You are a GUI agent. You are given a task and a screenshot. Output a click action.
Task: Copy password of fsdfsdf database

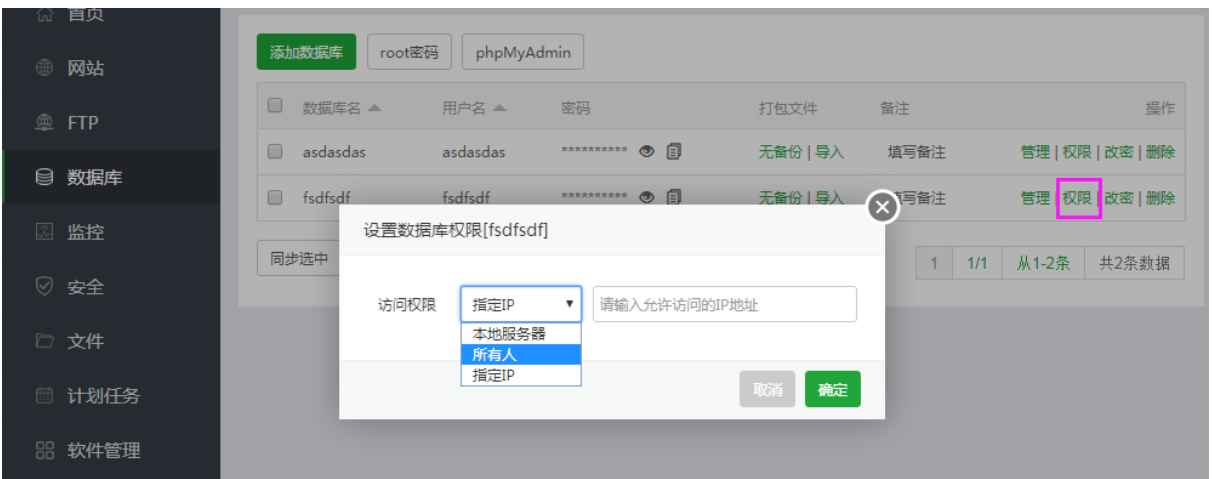pos(674,197)
